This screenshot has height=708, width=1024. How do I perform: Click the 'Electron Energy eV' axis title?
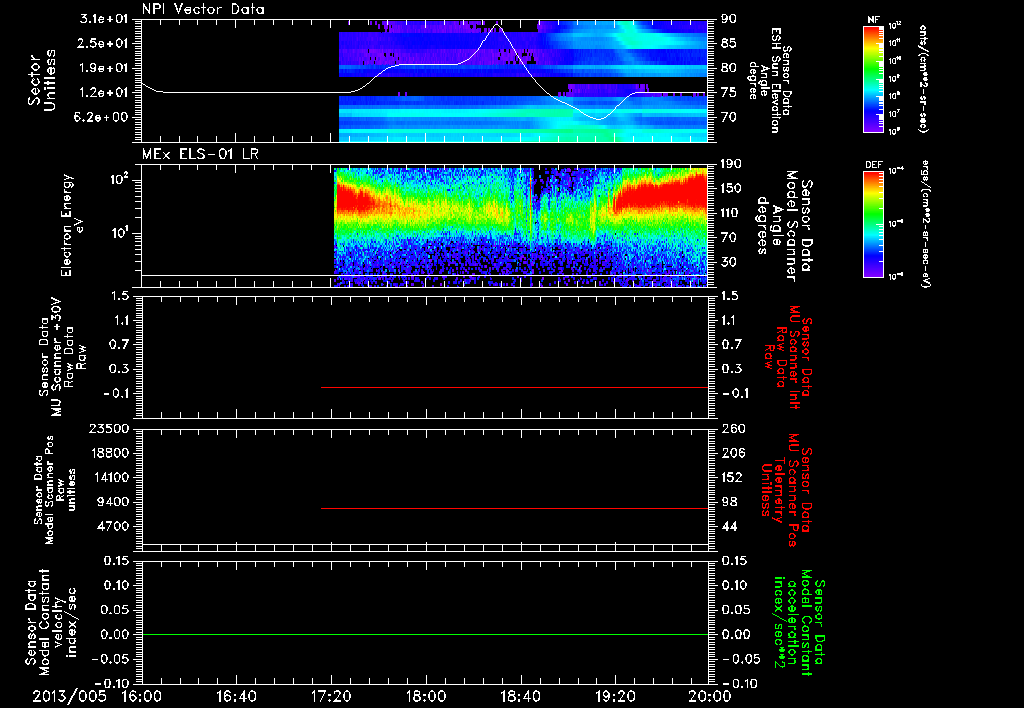(x=72, y=225)
